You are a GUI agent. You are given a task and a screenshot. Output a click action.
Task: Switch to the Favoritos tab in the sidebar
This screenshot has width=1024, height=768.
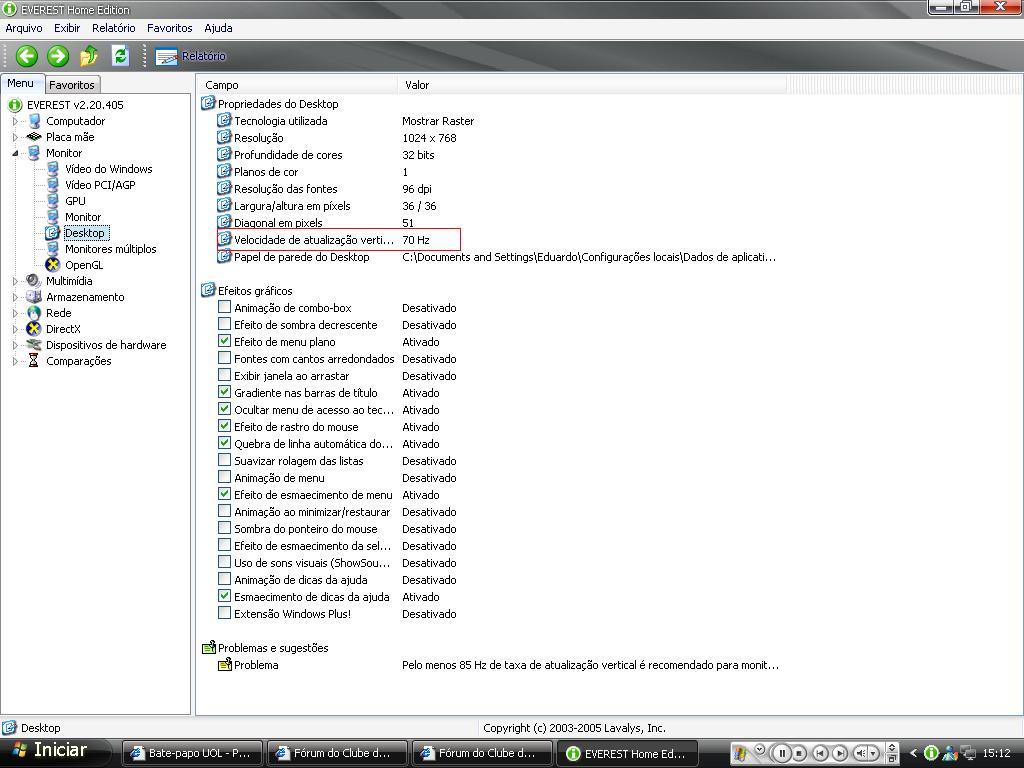pos(72,85)
